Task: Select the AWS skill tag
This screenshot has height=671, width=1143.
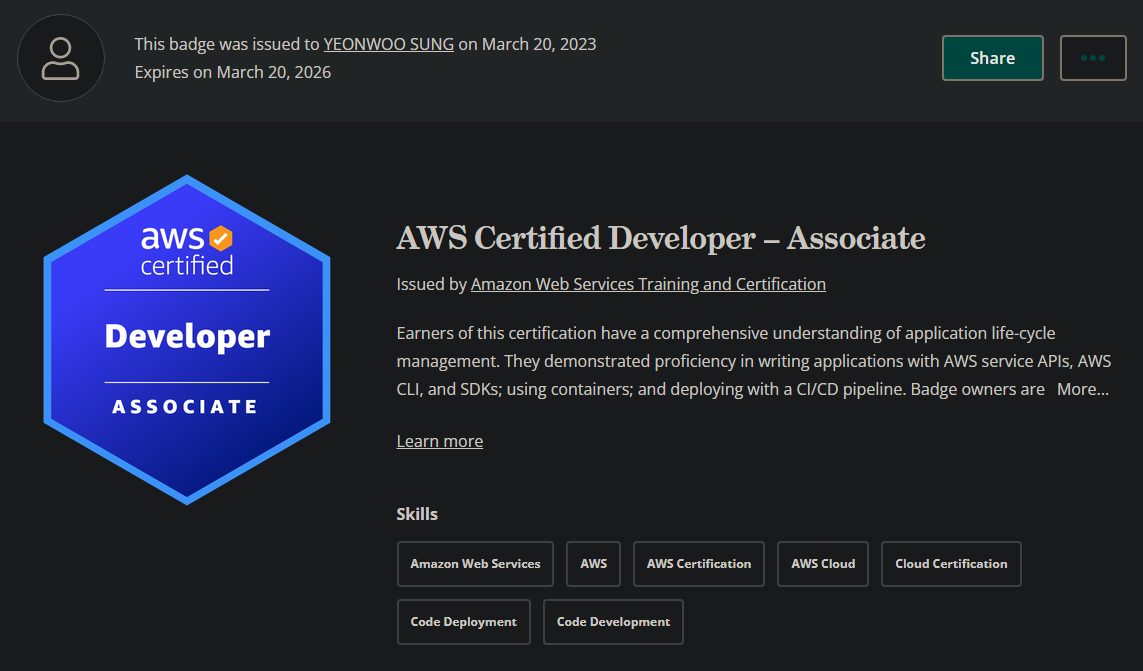Action: pyautogui.click(x=593, y=564)
